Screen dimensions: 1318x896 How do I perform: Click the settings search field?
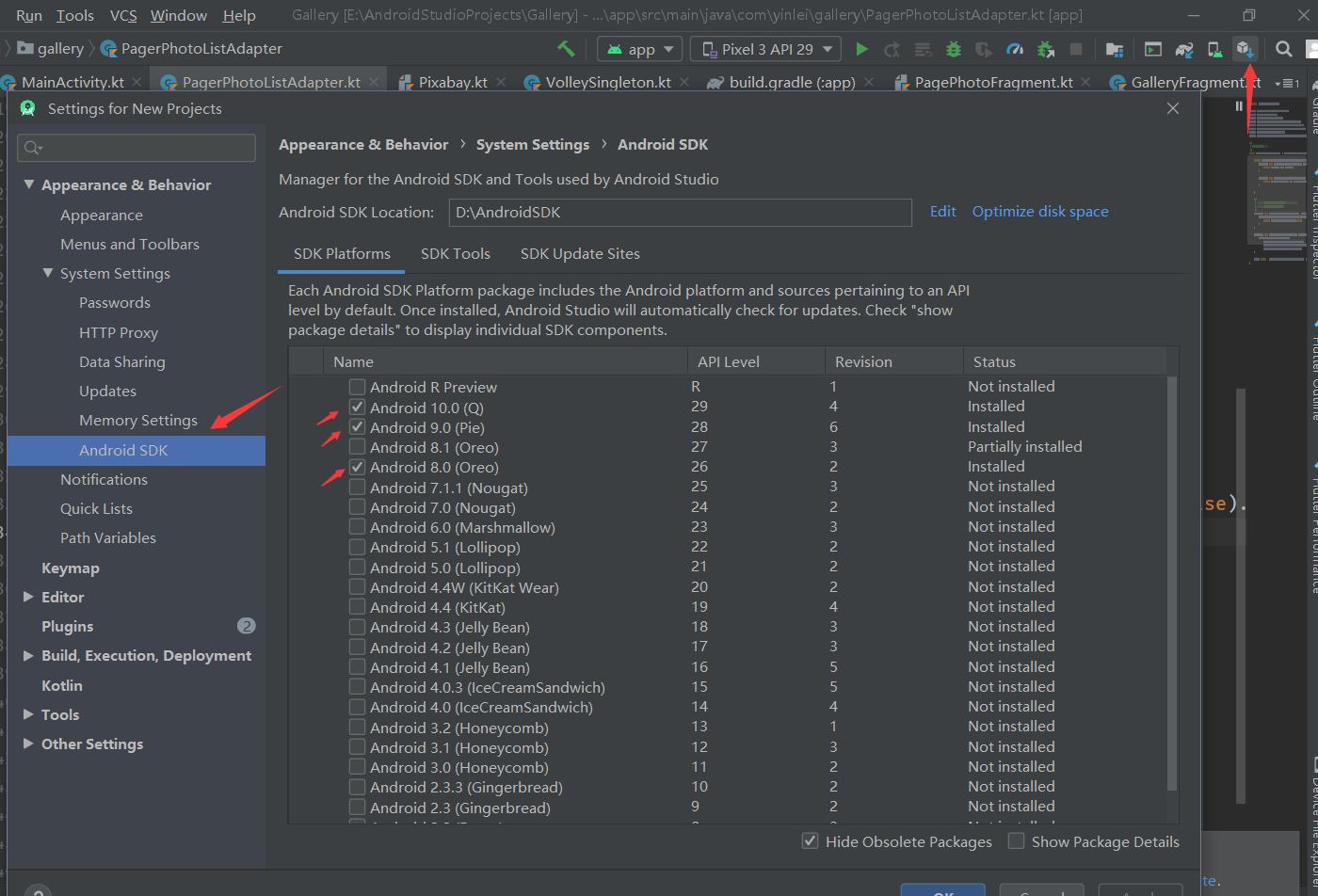(137, 148)
